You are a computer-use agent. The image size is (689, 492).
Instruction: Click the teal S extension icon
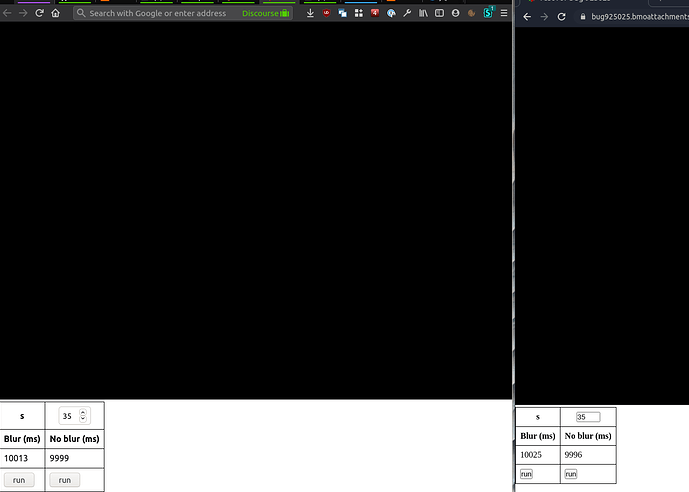(488, 13)
